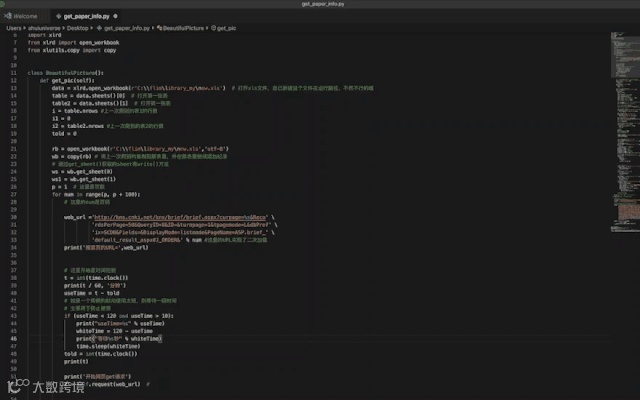The image size is (640, 400).
Task: Click the 'for num in range(p, p + 100):' line
Action: point(96,195)
